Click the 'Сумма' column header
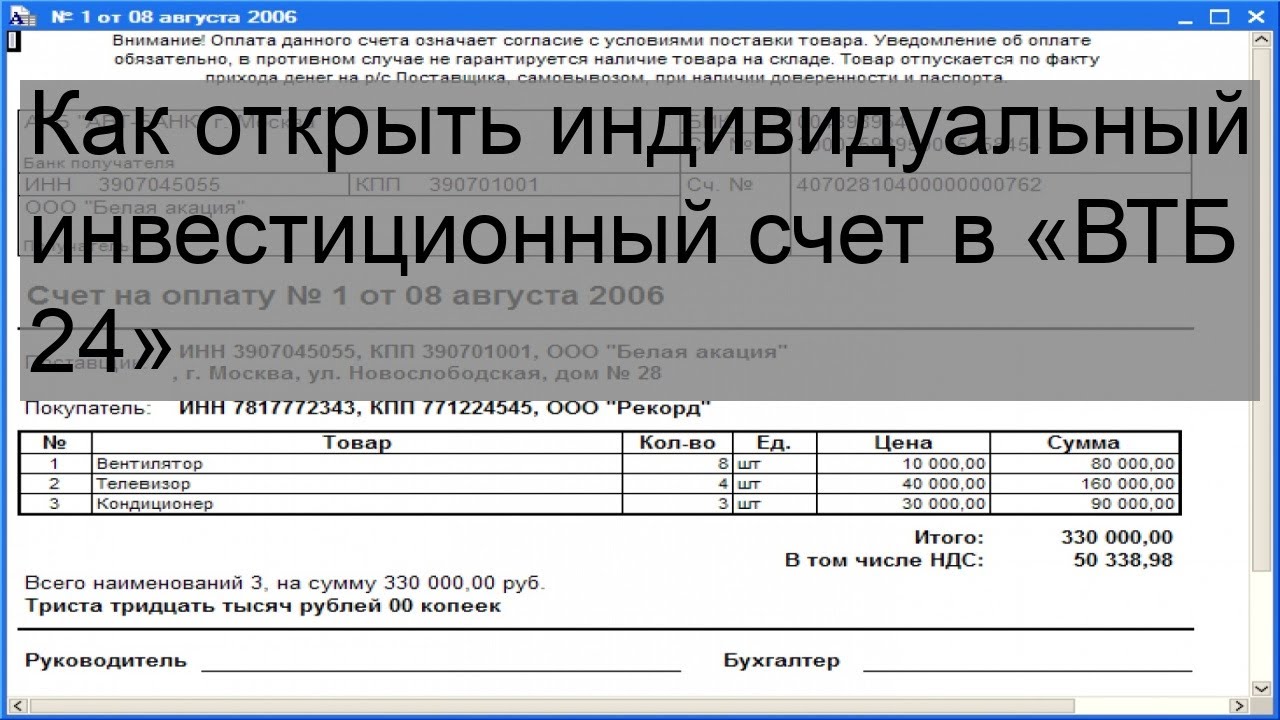 coord(1085,443)
